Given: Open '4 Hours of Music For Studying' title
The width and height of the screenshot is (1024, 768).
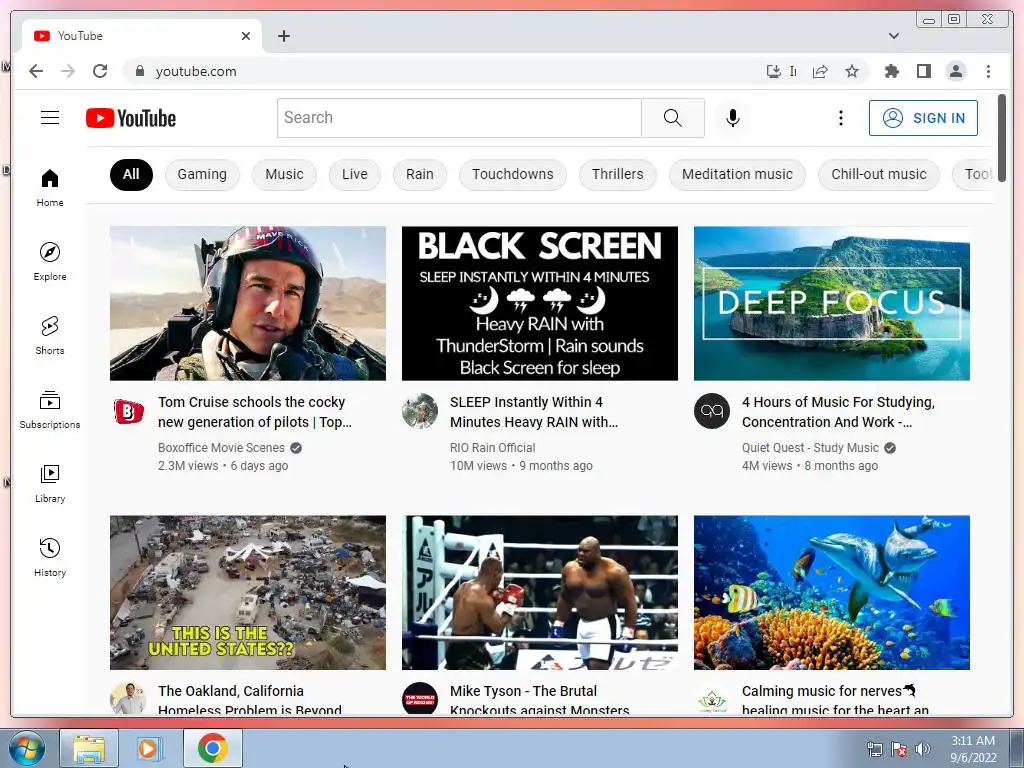Looking at the screenshot, I should pos(838,412).
